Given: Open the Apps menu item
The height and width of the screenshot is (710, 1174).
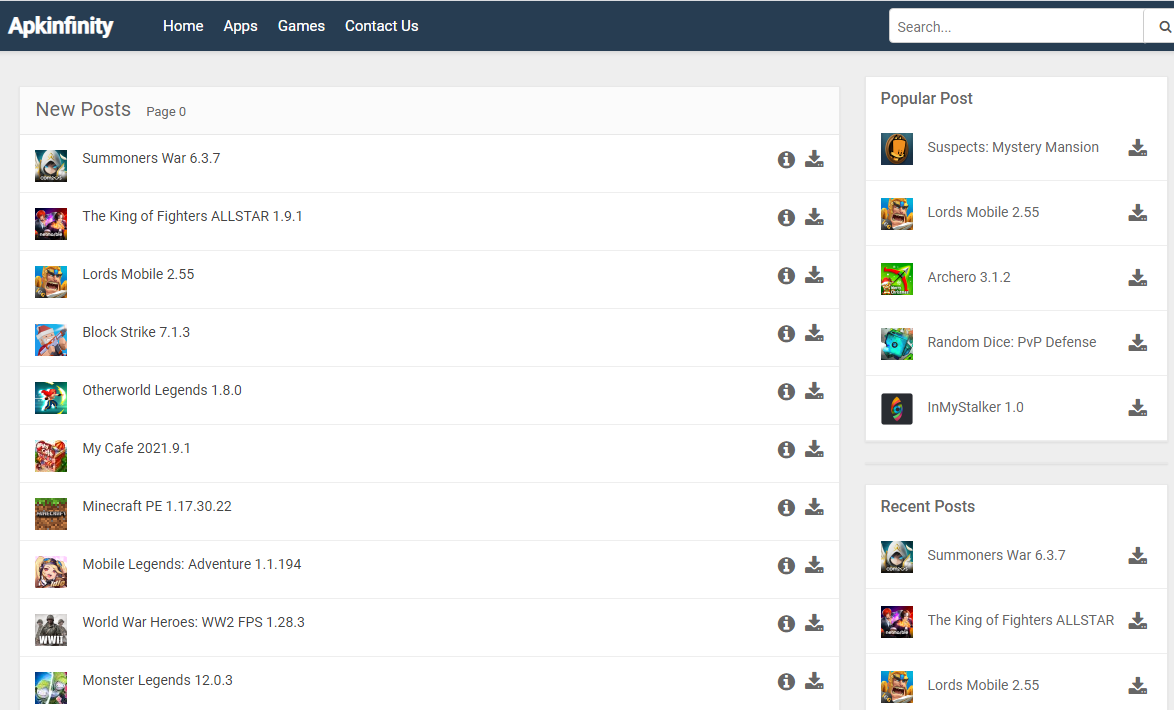Looking at the screenshot, I should [x=240, y=26].
